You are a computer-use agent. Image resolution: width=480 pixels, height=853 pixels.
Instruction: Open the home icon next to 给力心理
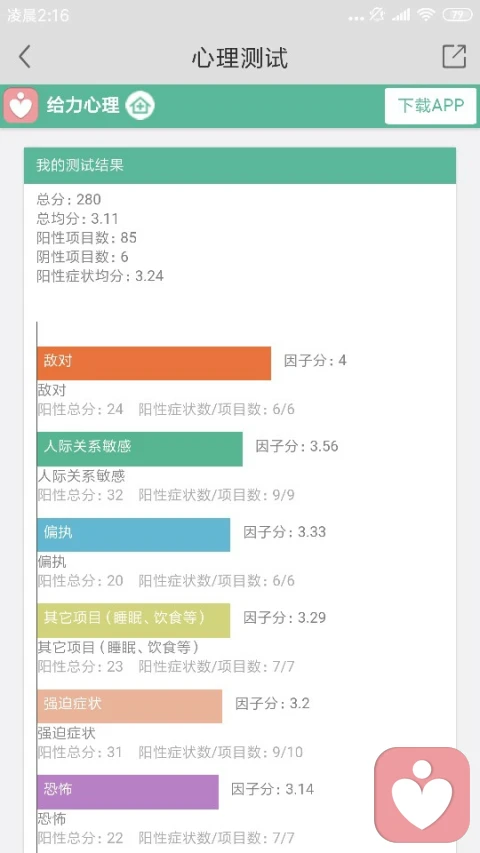pos(140,106)
